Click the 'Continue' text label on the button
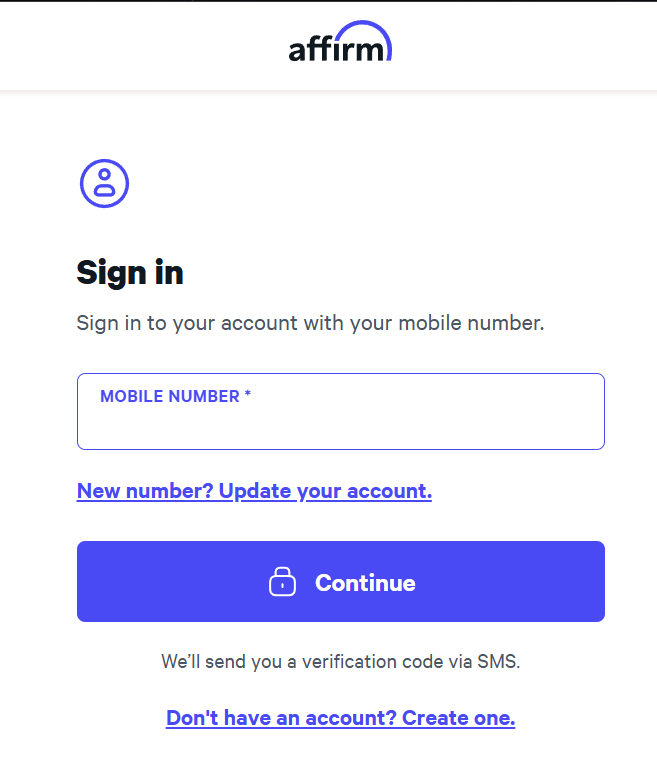This screenshot has width=657, height=764. pos(365,583)
